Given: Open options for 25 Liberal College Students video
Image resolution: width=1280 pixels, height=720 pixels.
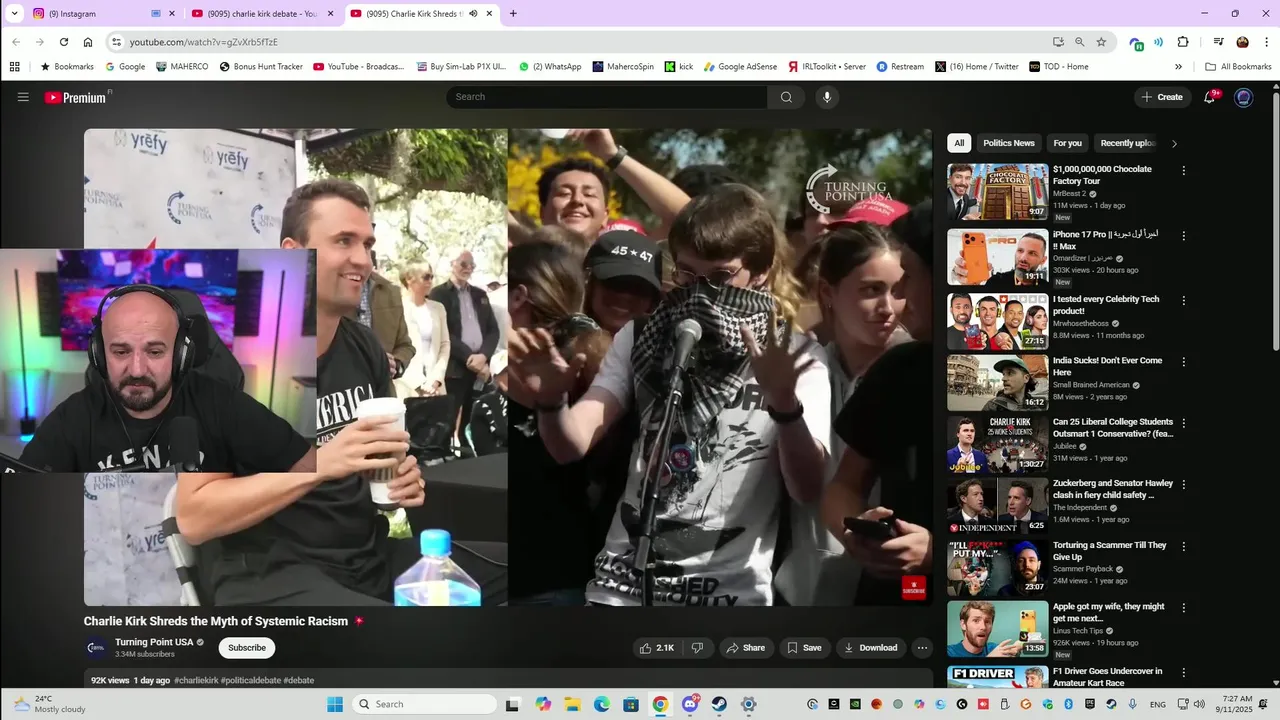Looking at the screenshot, I should click(x=1184, y=424).
